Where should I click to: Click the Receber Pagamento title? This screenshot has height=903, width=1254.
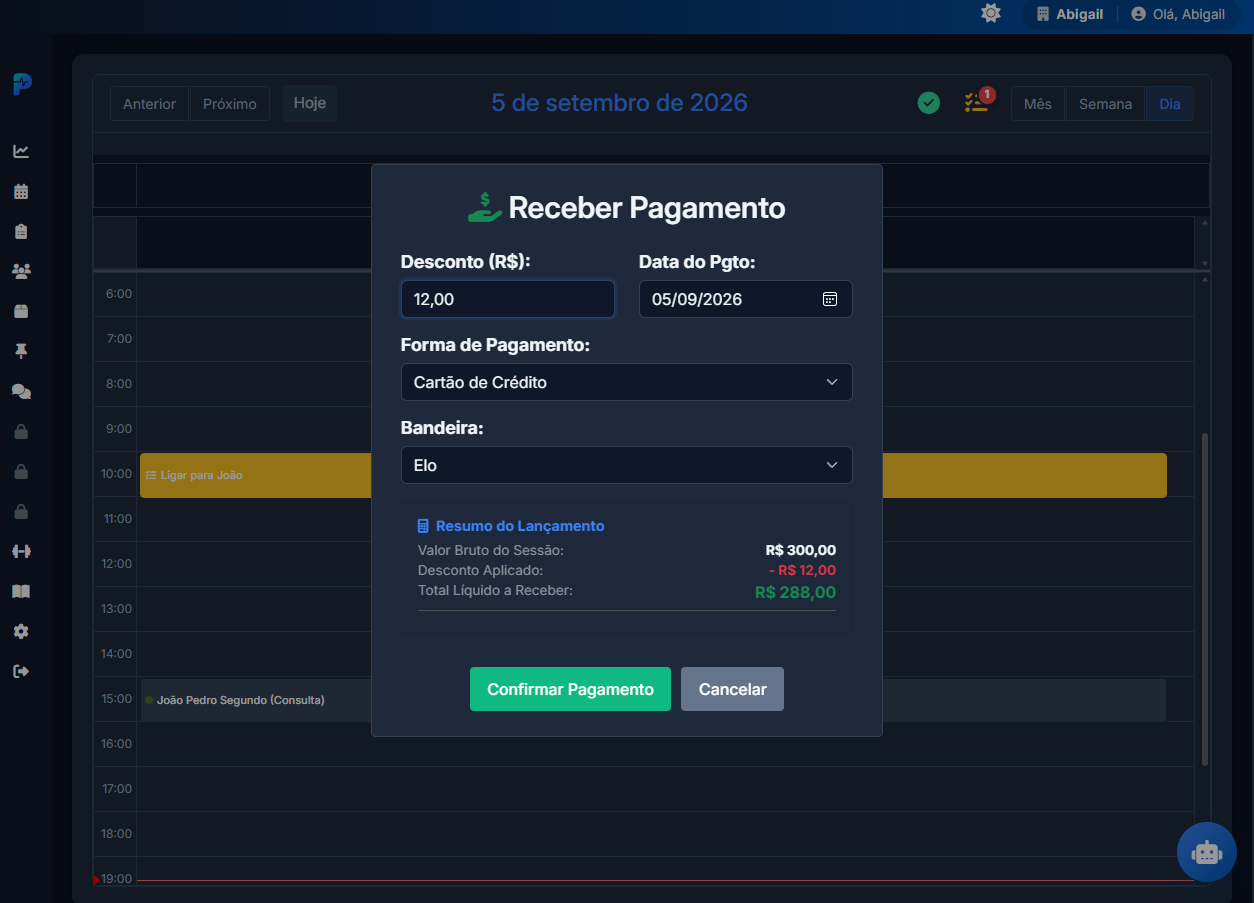[647, 208]
